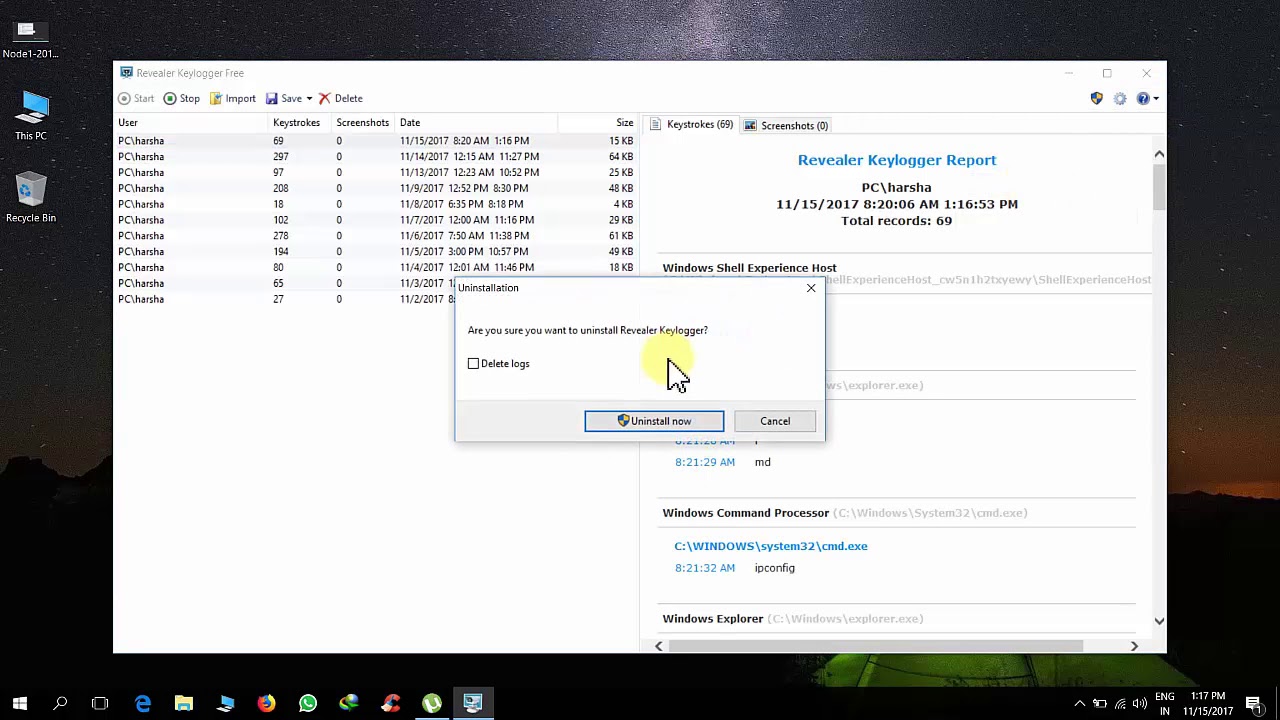Select the Keystrokes (69) tab
Image resolution: width=1280 pixels, height=720 pixels.
click(691, 125)
